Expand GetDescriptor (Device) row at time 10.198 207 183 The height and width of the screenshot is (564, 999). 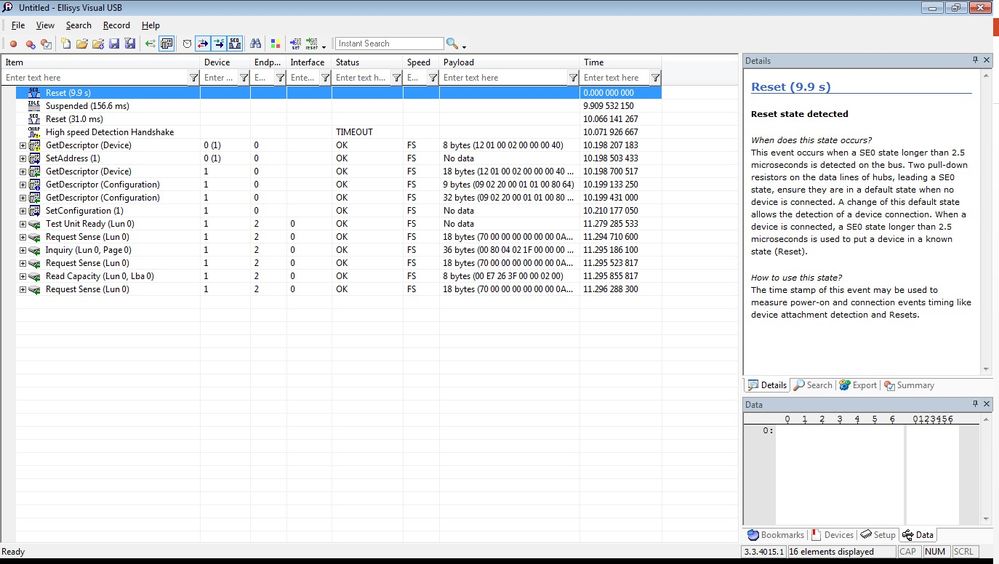tap(22, 145)
